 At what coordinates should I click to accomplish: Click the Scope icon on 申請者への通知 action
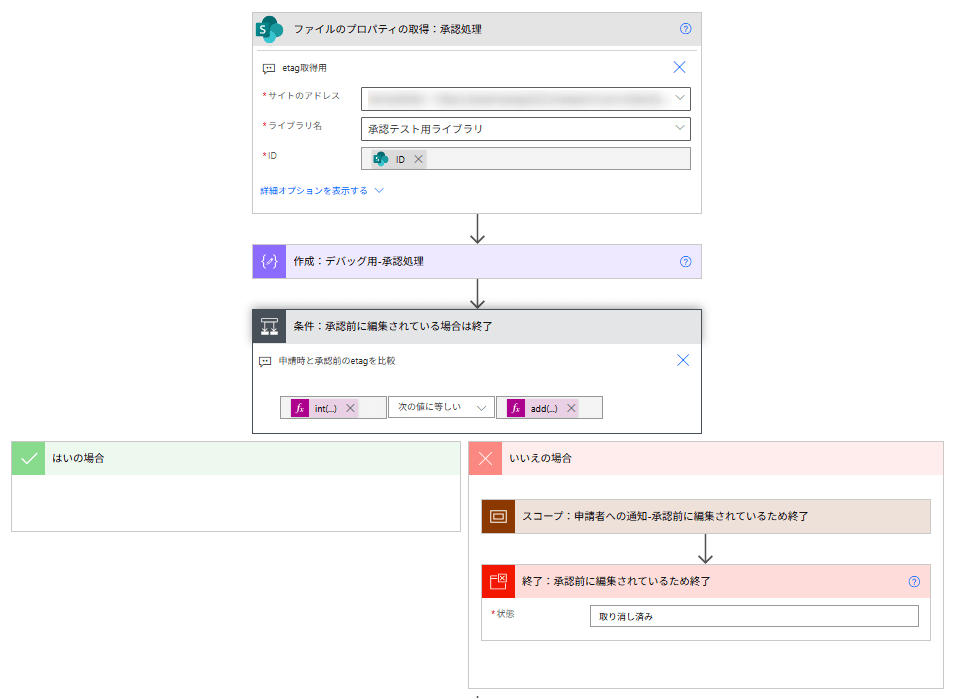coord(498,517)
